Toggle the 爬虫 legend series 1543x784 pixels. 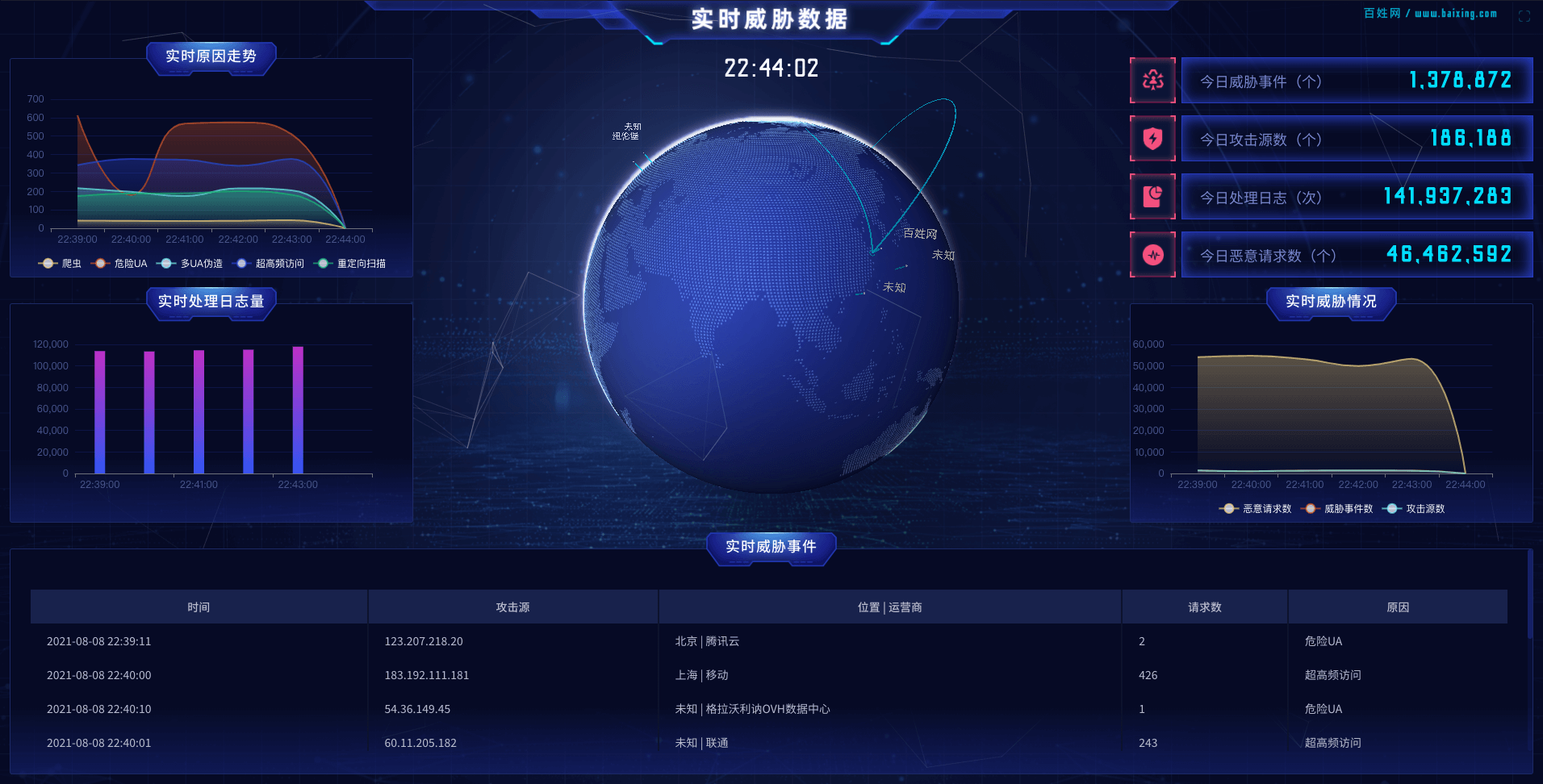(60, 264)
